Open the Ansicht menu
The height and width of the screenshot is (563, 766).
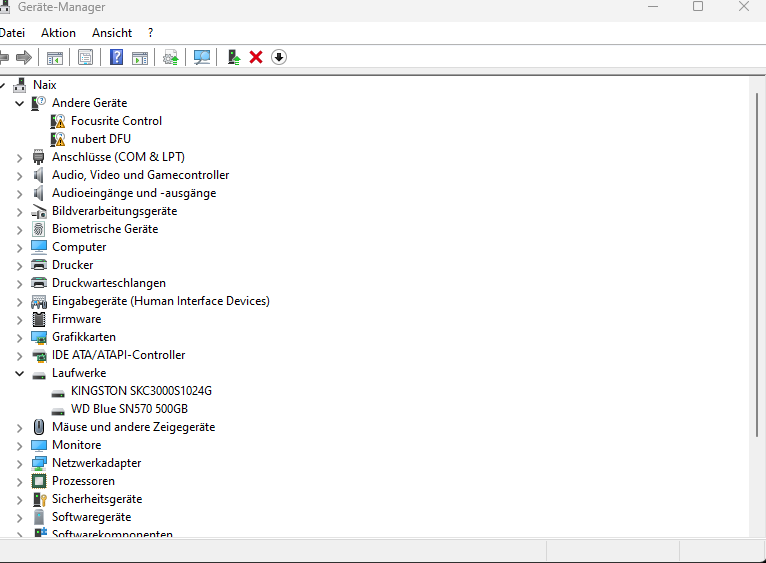(x=112, y=33)
